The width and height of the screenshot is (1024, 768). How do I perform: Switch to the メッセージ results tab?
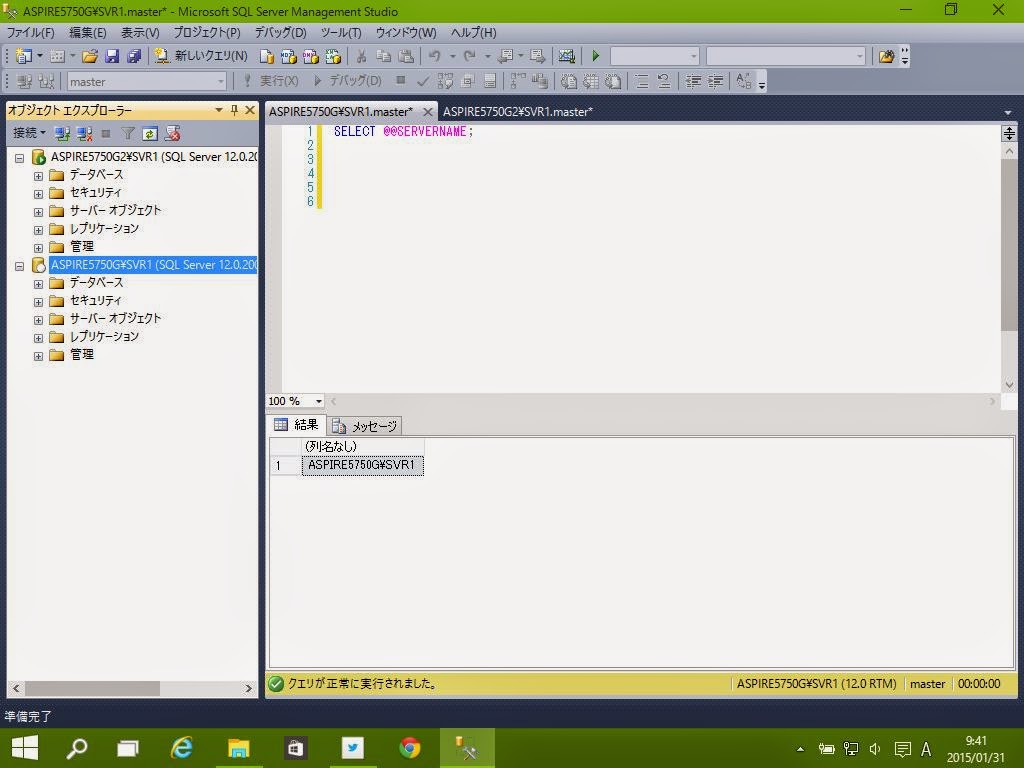click(364, 426)
